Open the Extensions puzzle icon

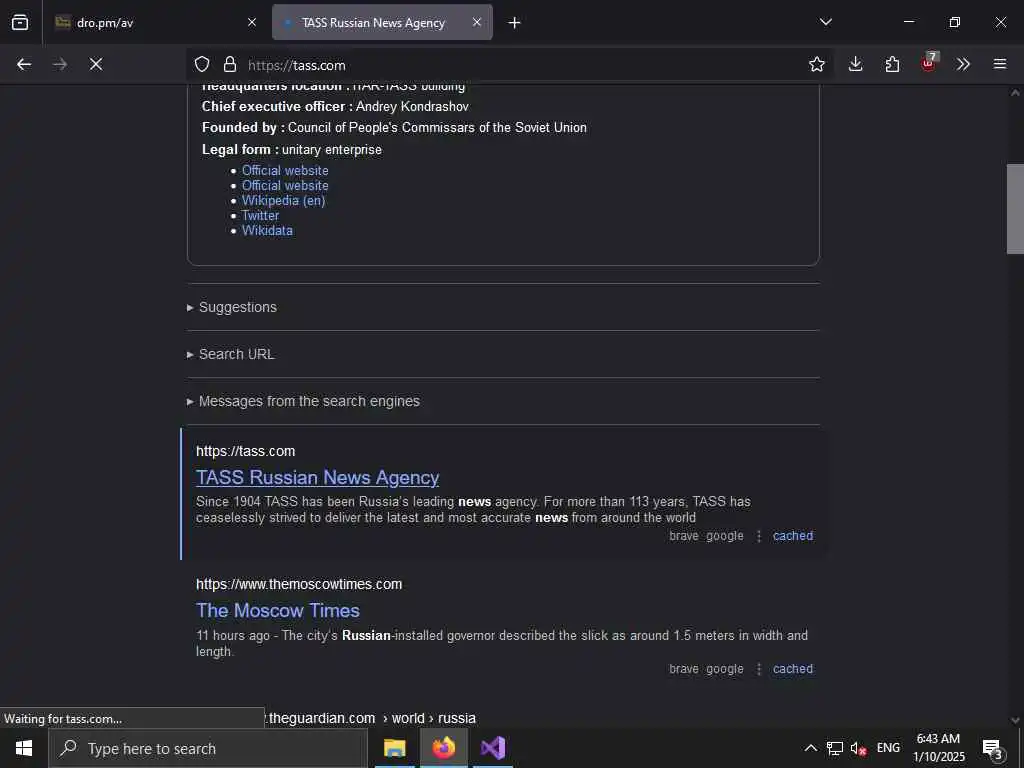[892, 64]
